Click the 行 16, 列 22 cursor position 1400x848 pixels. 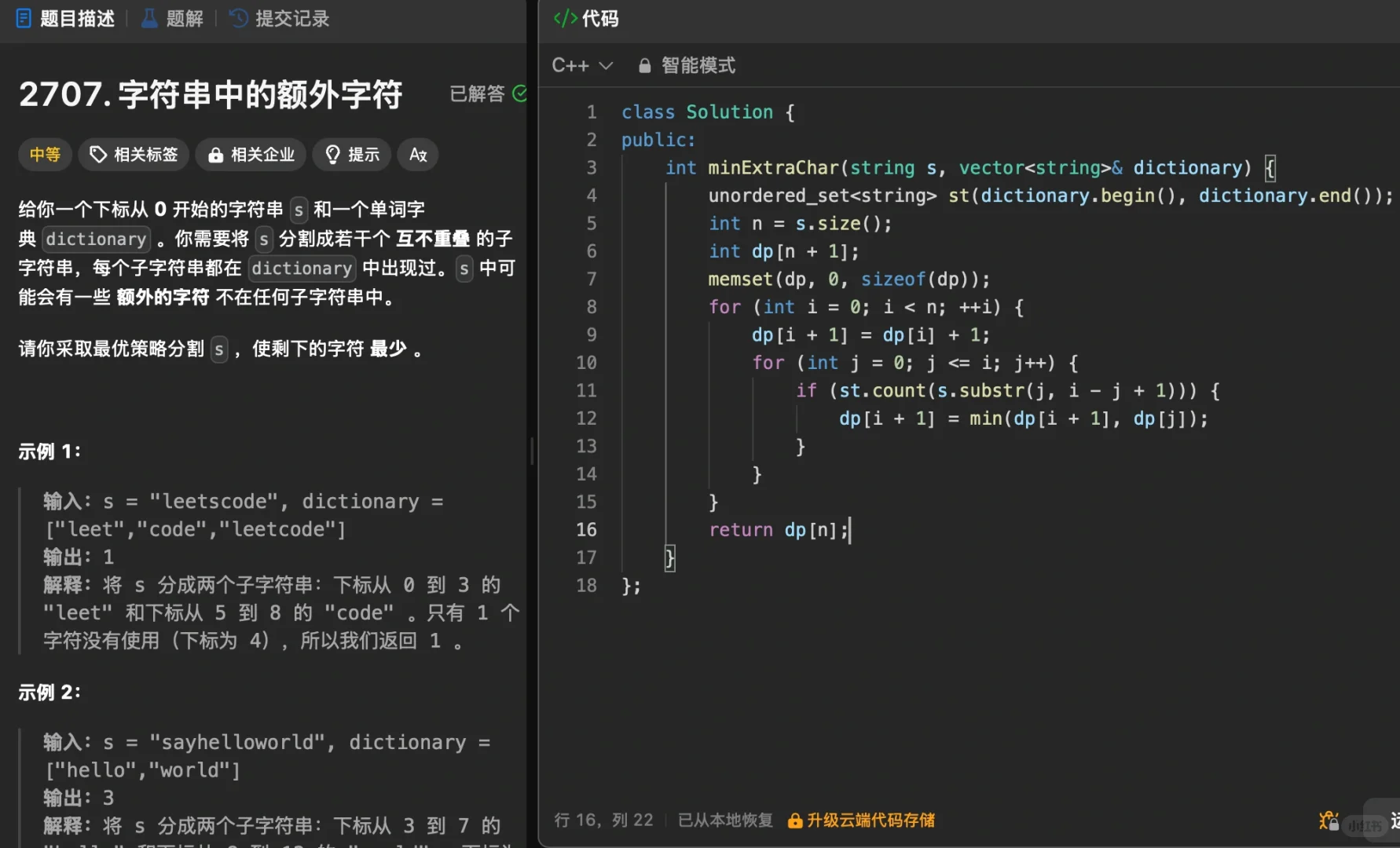coord(603,820)
